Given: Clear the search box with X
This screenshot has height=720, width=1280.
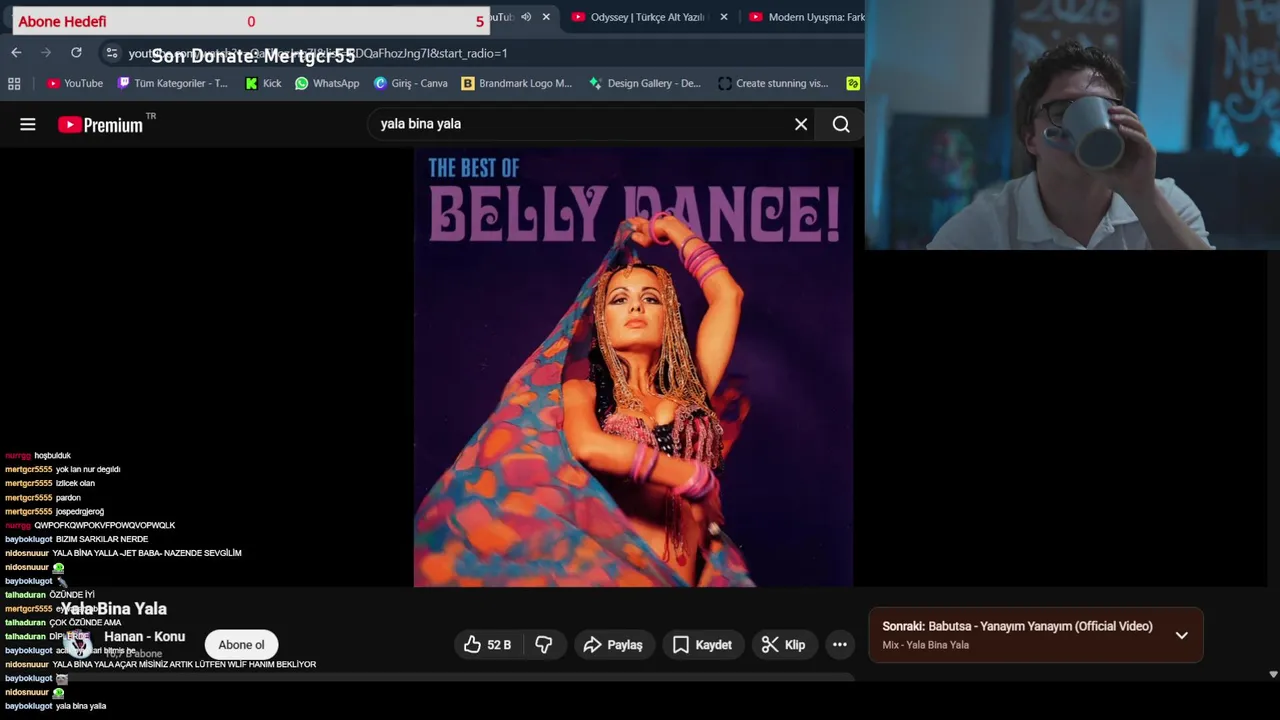Looking at the screenshot, I should [801, 124].
